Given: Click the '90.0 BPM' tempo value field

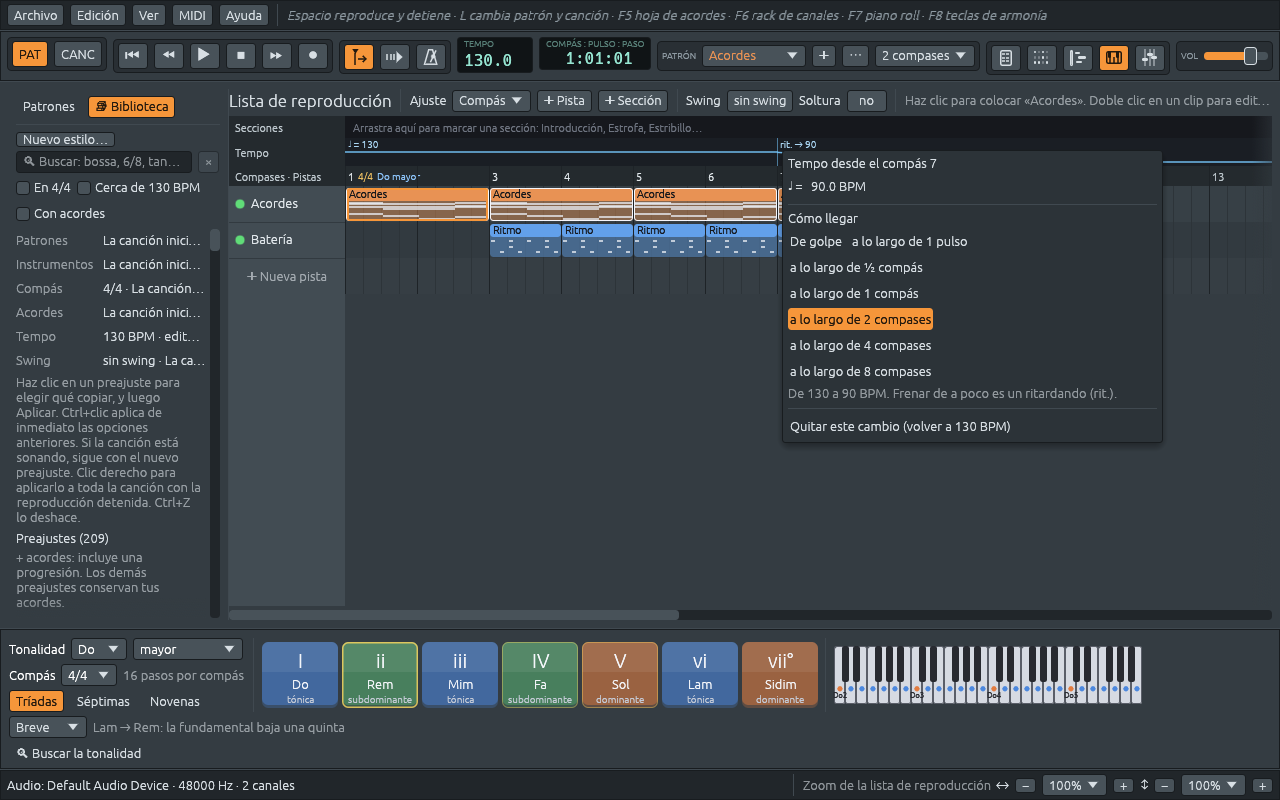Looking at the screenshot, I should 838,187.
